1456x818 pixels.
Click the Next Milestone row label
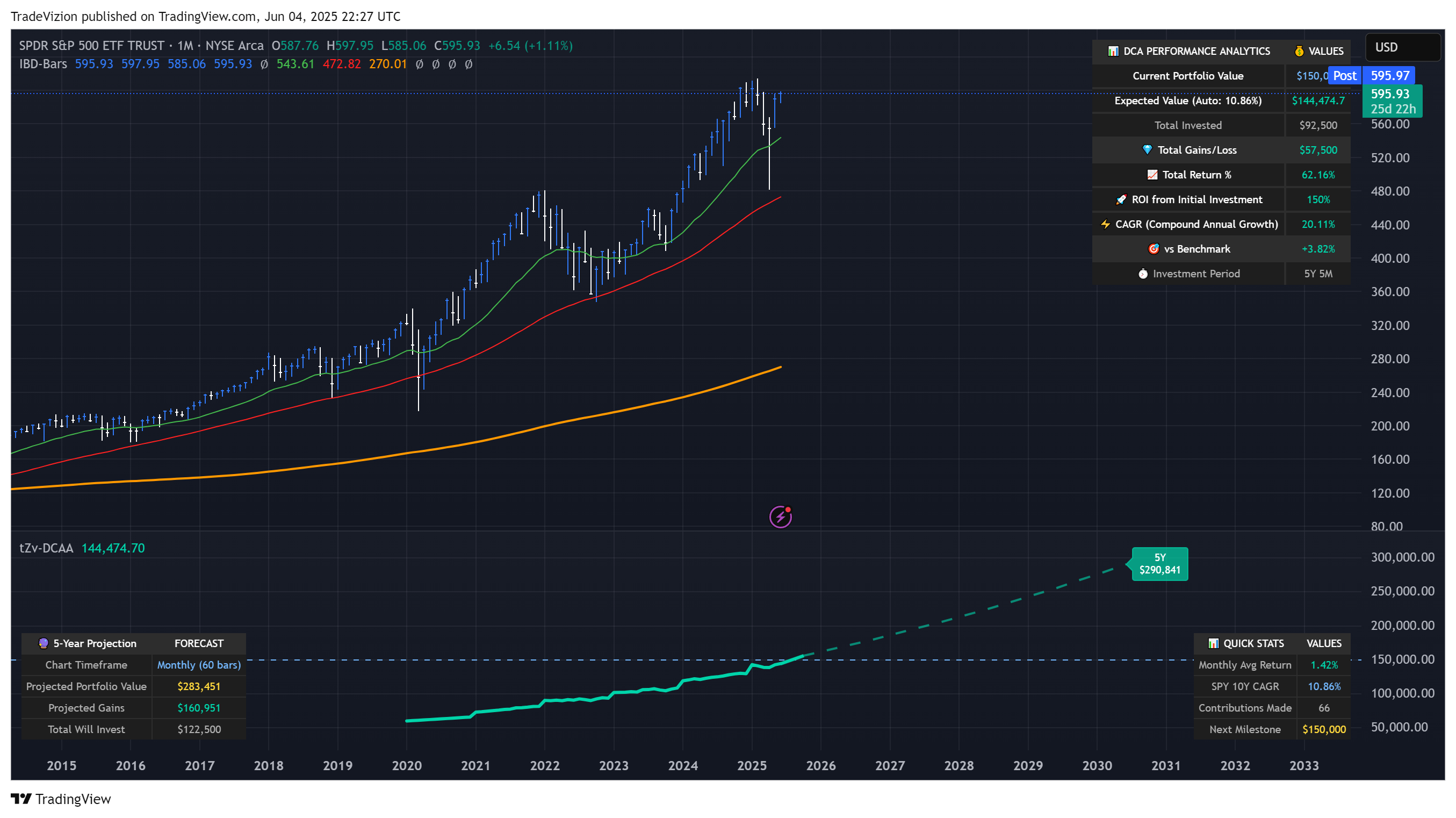pyautogui.click(x=1245, y=729)
